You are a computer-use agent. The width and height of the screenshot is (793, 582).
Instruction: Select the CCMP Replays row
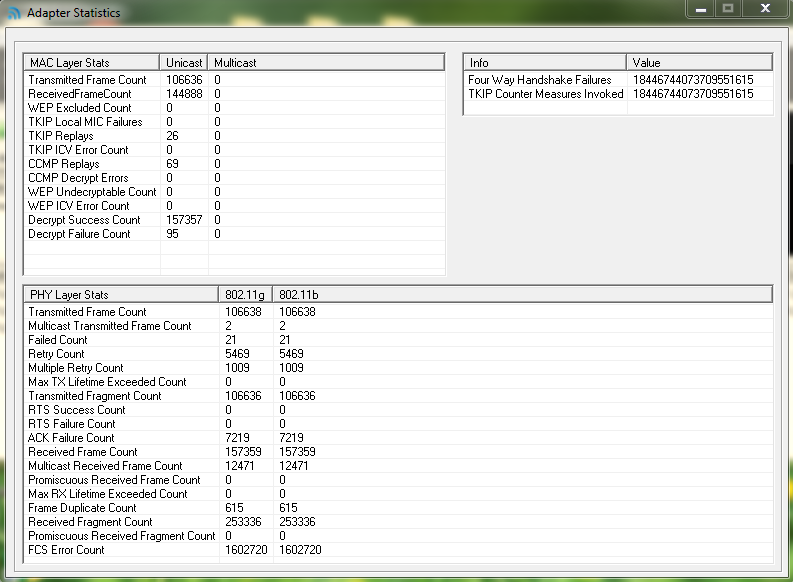click(235, 164)
